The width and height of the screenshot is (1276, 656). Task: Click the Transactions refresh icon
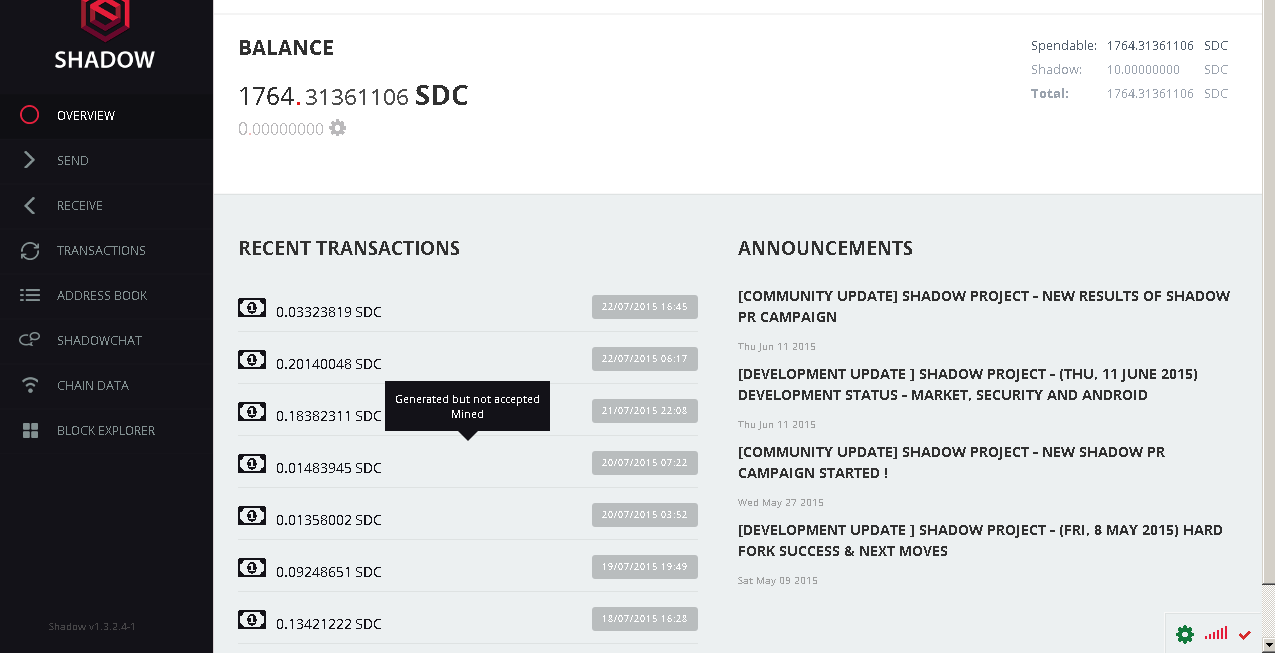[30, 250]
